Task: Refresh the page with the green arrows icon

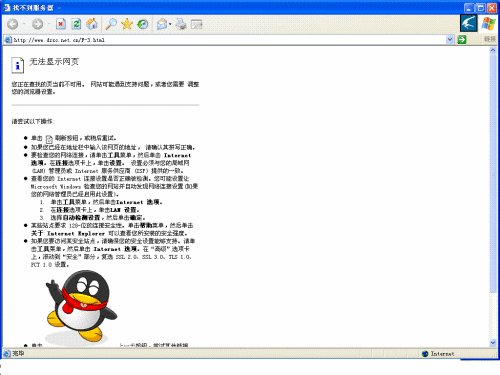Action: pyautogui.click(x=76, y=24)
